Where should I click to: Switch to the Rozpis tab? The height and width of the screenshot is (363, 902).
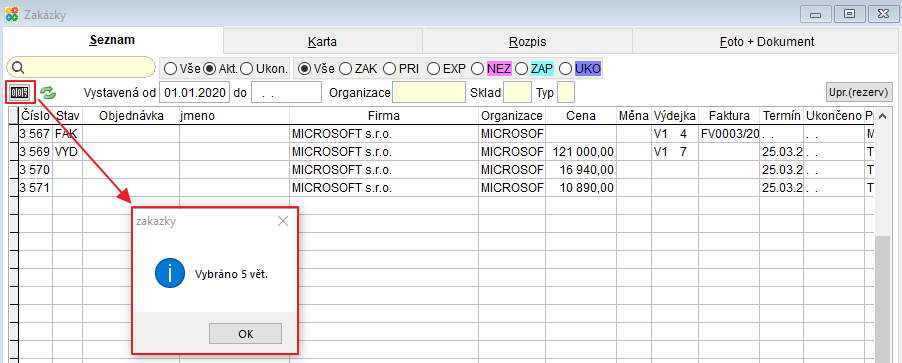point(528,42)
